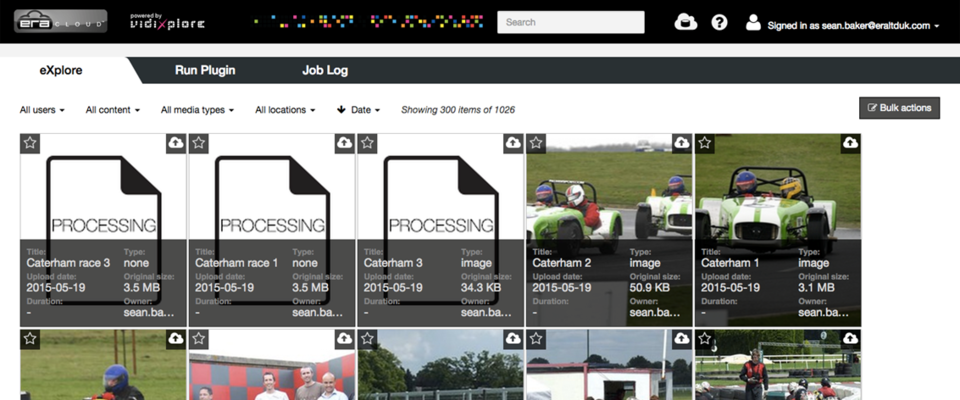Screen dimensions: 960x400
Task: Open the Date sort dropdown
Action: (x=366, y=110)
